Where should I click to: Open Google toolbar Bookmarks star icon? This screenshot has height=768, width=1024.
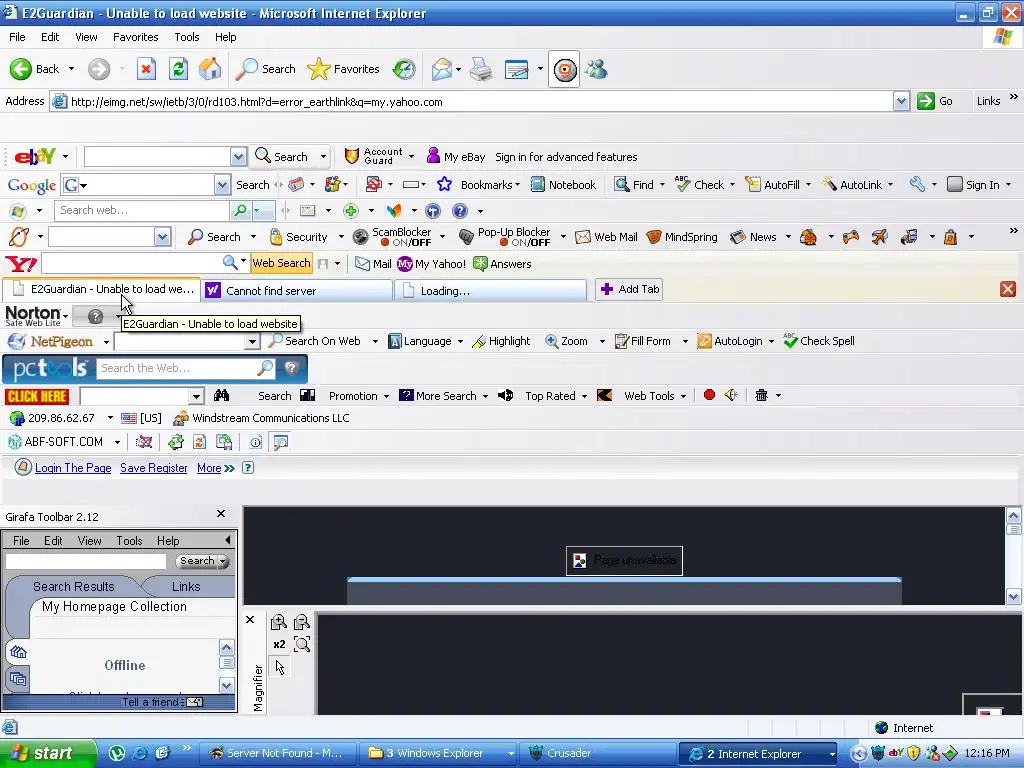pos(444,185)
